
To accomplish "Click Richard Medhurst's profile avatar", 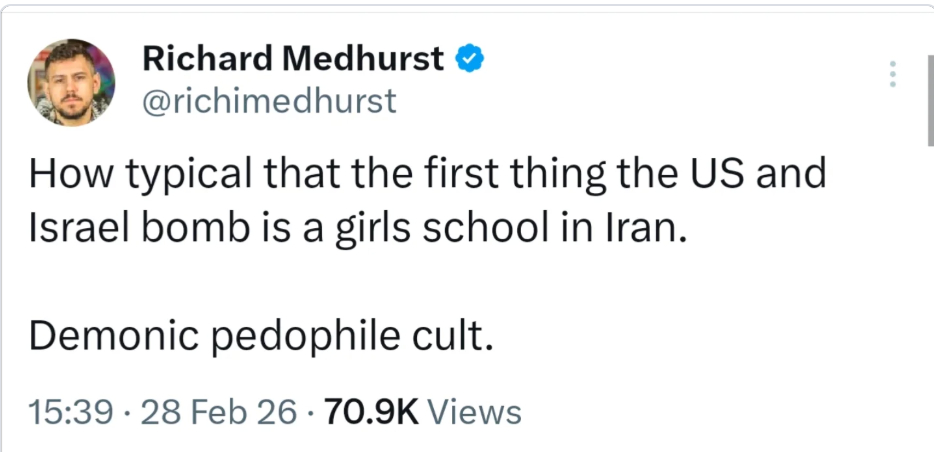I will (x=70, y=82).
